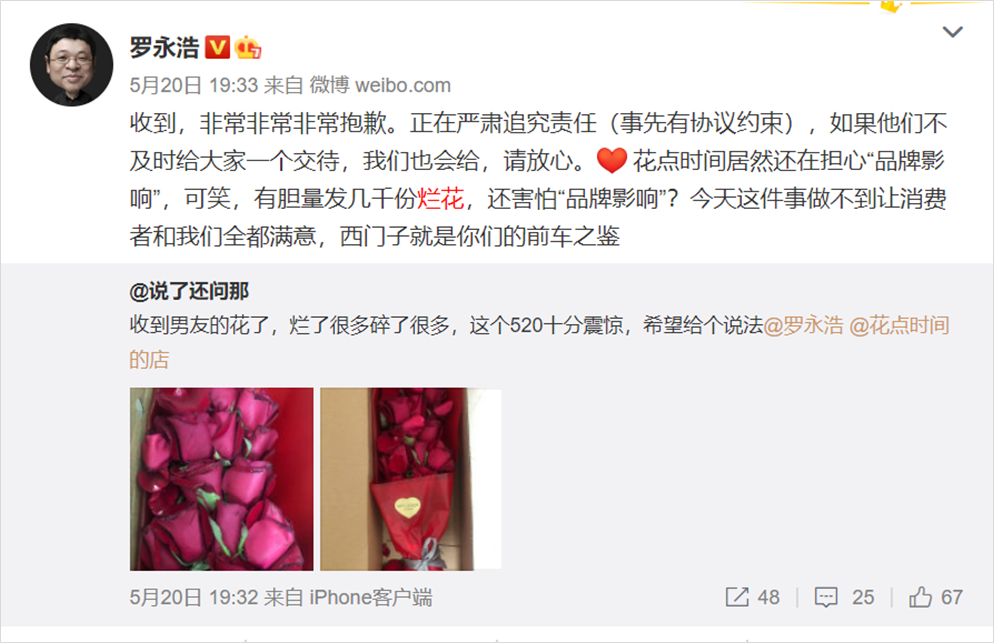Open the second rose box thumbnail
Image resolution: width=994 pixels, height=643 pixels.
pos(411,479)
